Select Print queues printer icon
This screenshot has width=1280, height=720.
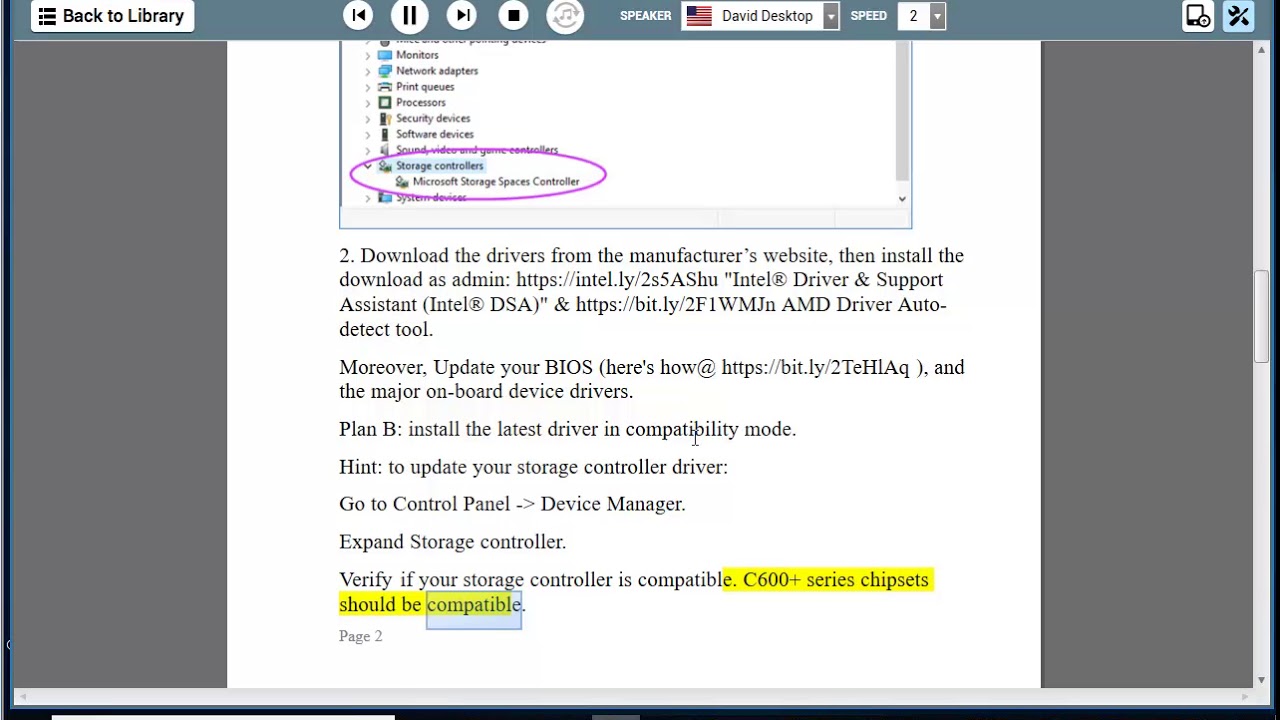point(385,87)
